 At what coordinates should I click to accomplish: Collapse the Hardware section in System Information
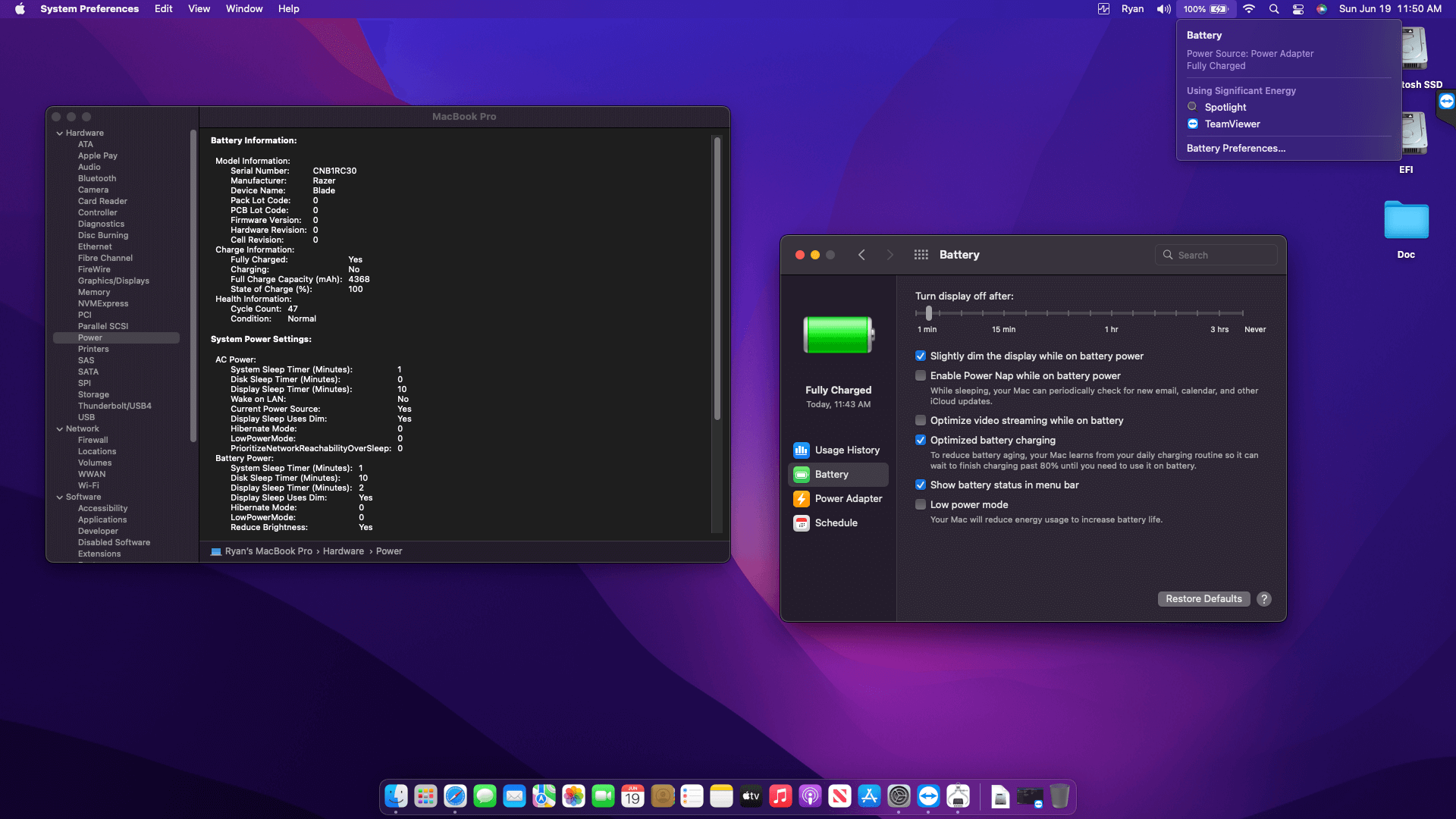(60, 133)
